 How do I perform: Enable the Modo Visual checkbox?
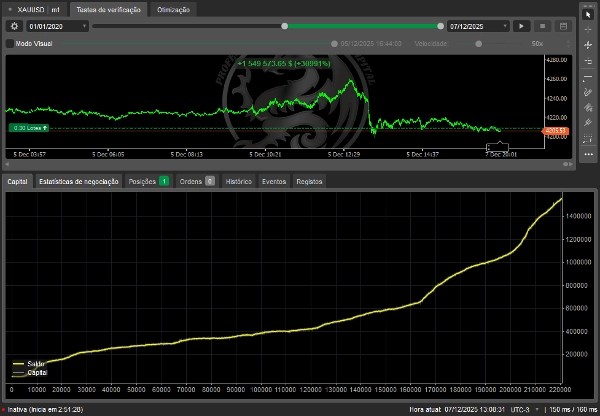point(10,44)
